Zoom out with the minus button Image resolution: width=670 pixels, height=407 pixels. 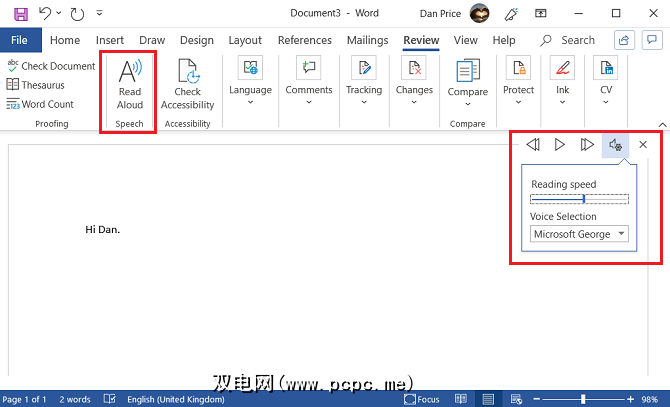tap(536, 399)
